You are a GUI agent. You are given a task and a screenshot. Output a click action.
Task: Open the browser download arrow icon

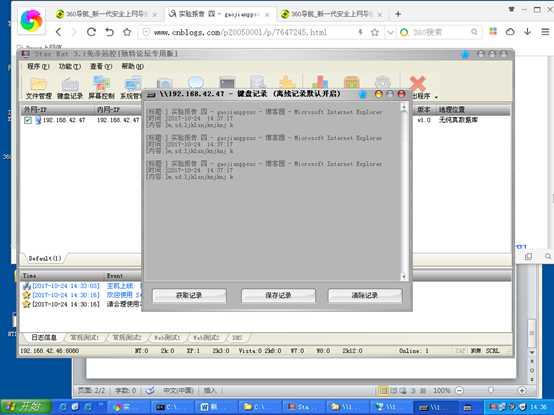coord(528,32)
